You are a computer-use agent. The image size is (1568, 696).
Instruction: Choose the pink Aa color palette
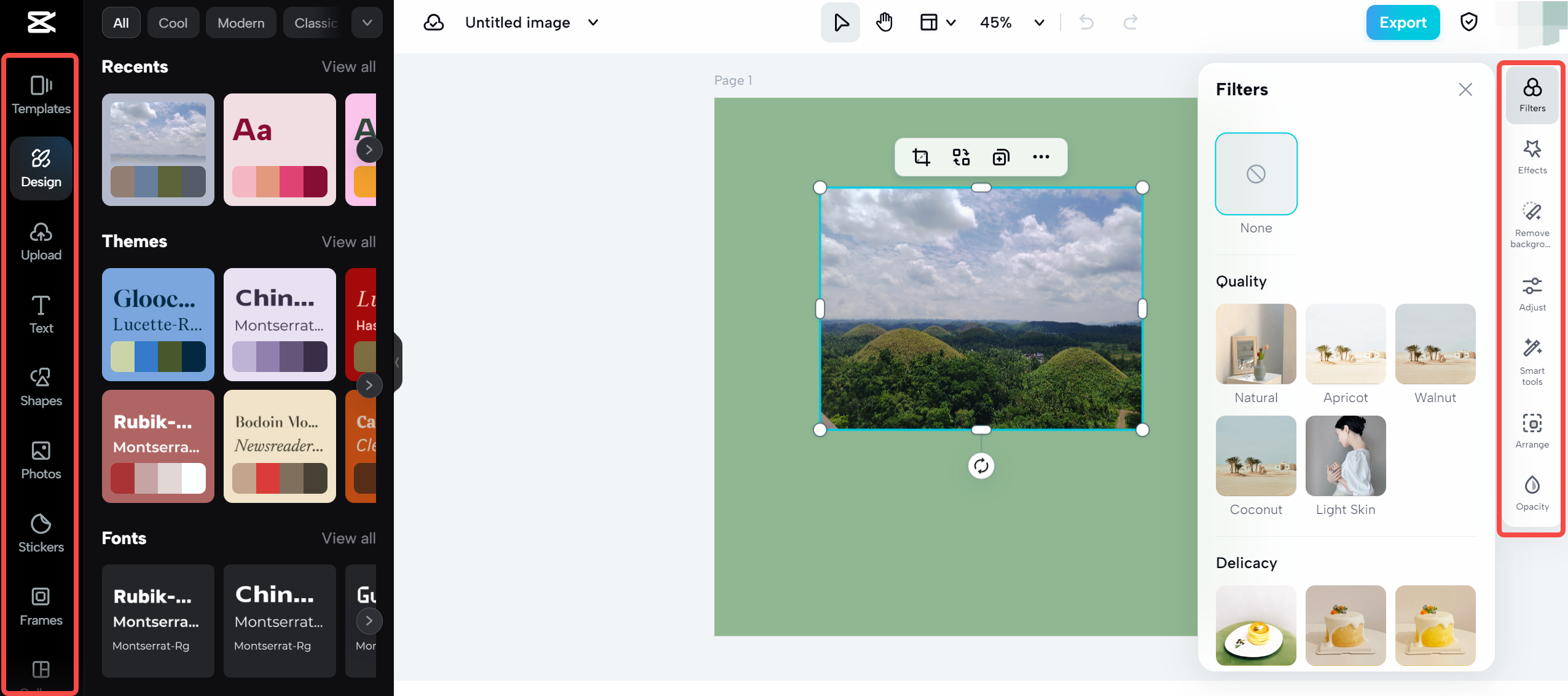280,149
